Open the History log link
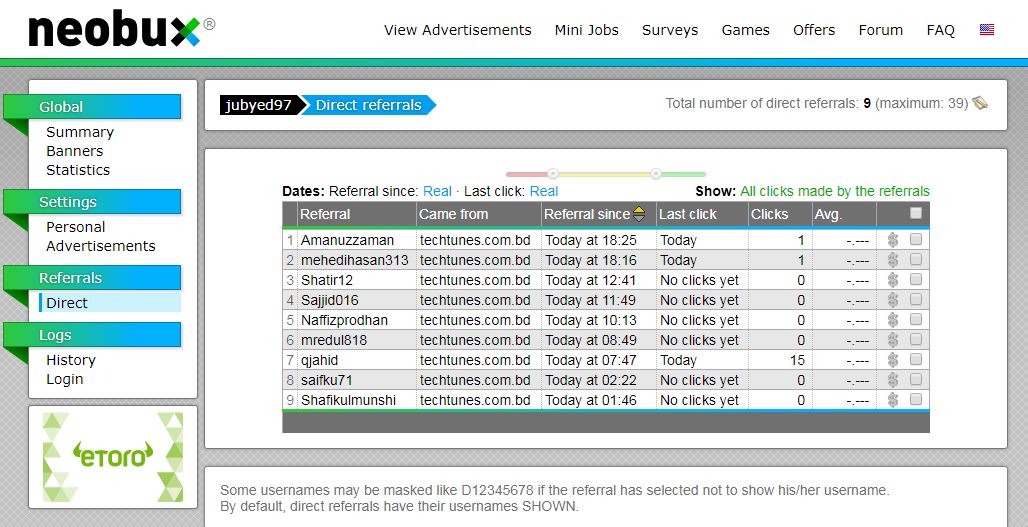Screen dimensions: 1028x527 (x=71, y=360)
